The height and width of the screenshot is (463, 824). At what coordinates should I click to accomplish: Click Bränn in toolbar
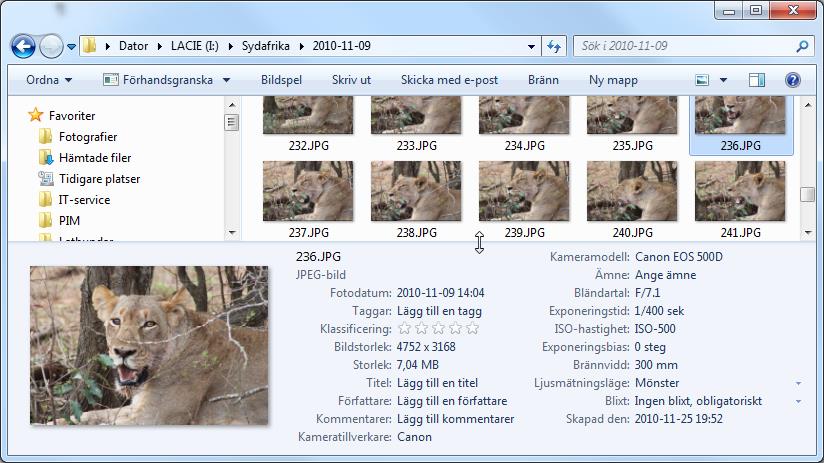click(543, 80)
